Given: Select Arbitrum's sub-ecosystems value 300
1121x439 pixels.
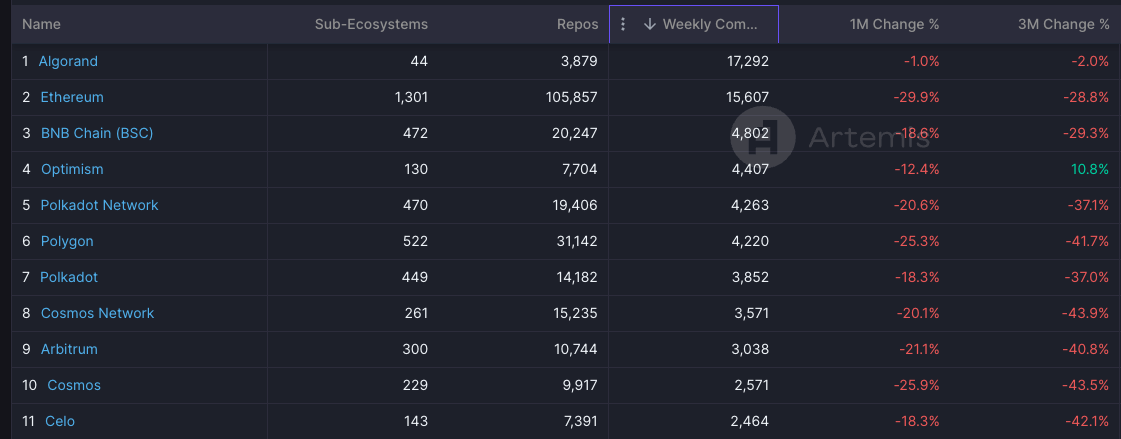Looking at the screenshot, I should click(415, 350).
